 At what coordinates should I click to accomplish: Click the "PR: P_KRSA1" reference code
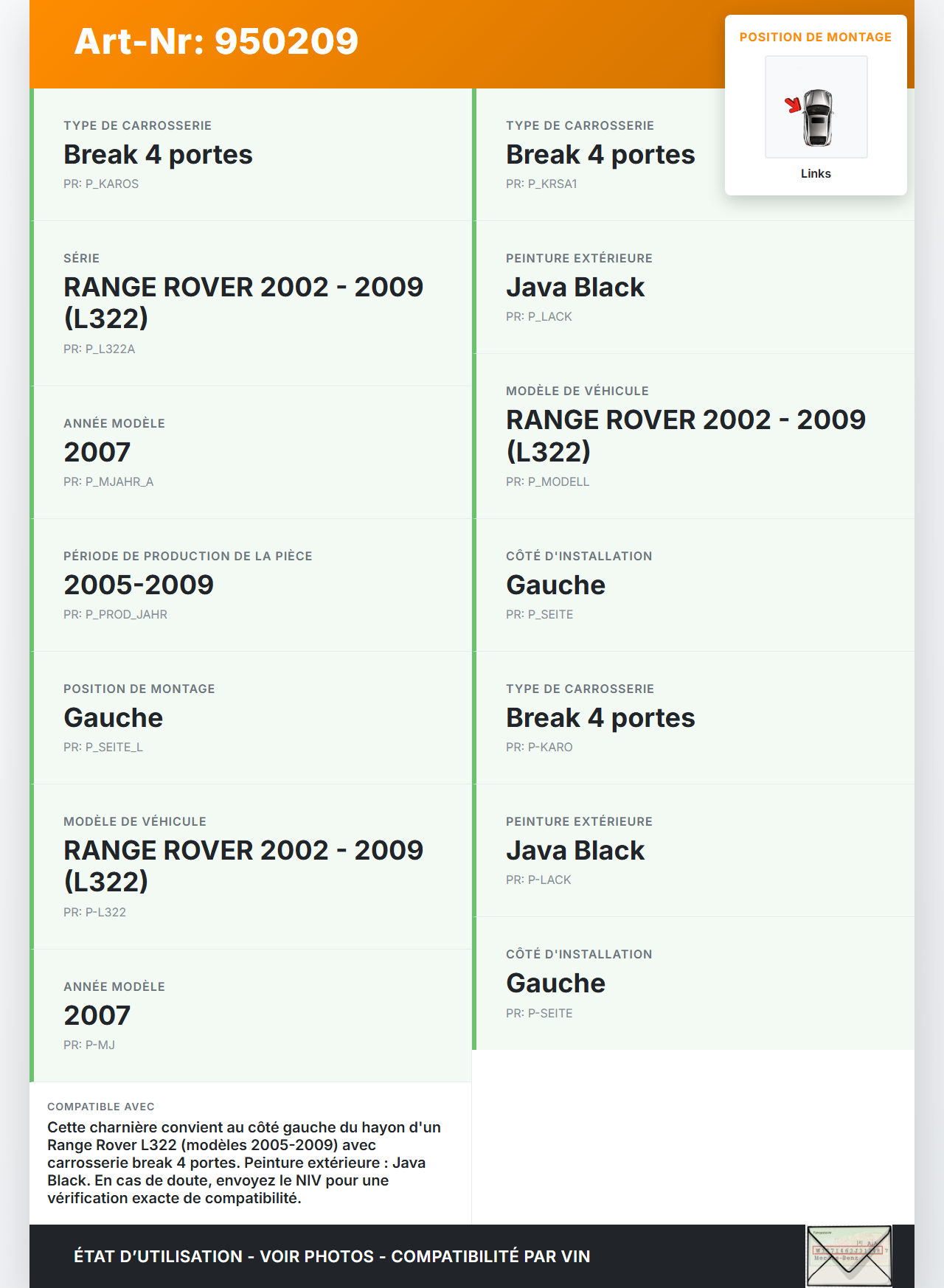pos(541,184)
